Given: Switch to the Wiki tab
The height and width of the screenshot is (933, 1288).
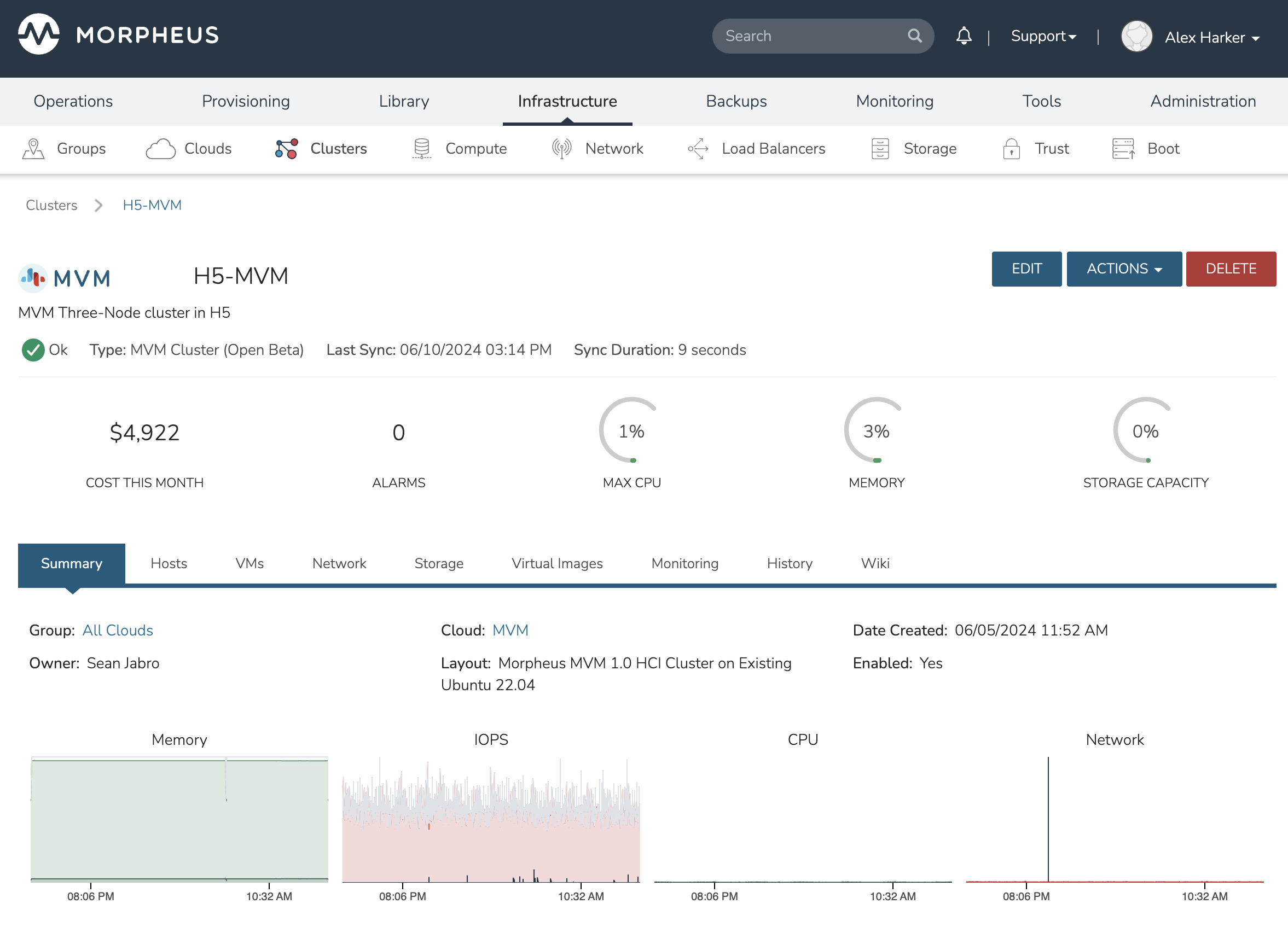Looking at the screenshot, I should (875, 563).
